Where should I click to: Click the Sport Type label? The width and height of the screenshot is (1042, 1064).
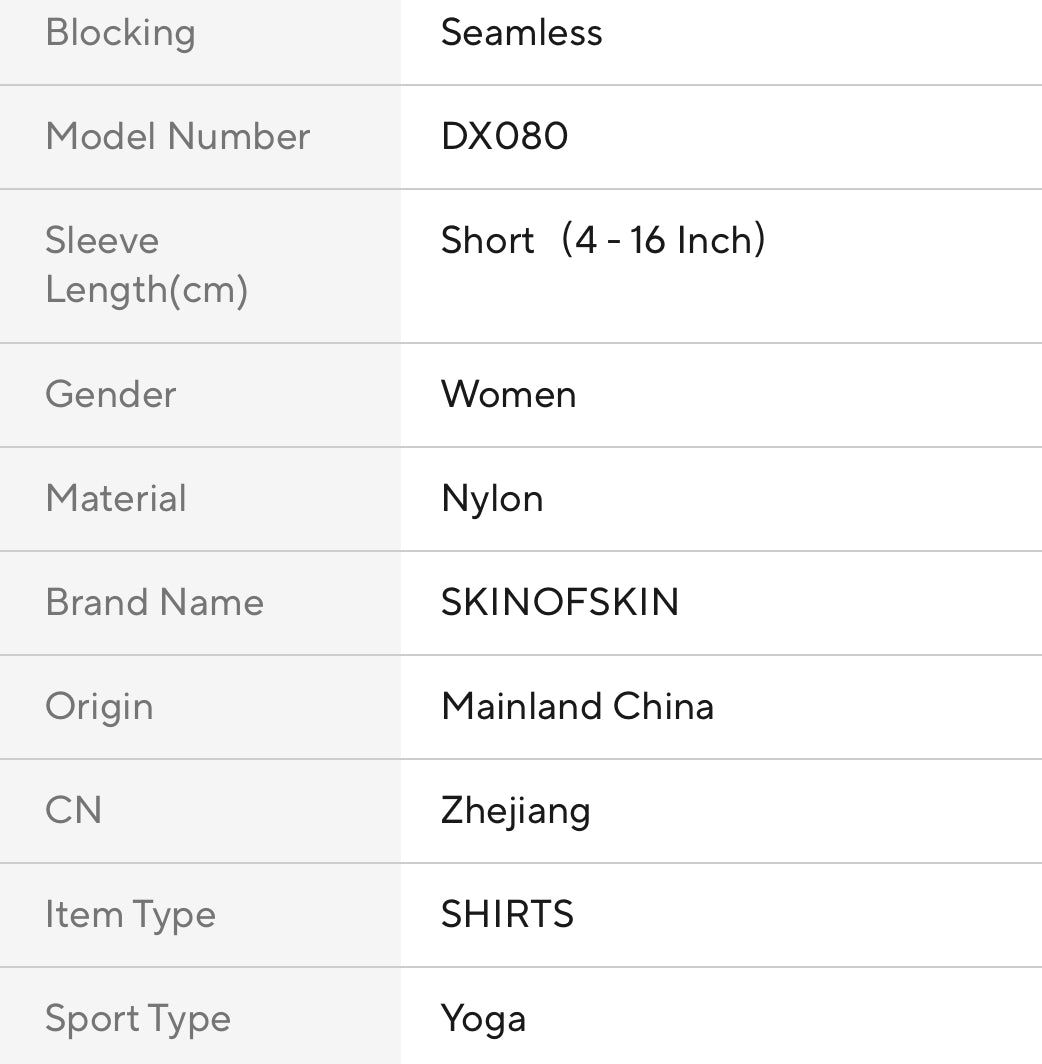pyautogui.click(x=137, y=1019)
